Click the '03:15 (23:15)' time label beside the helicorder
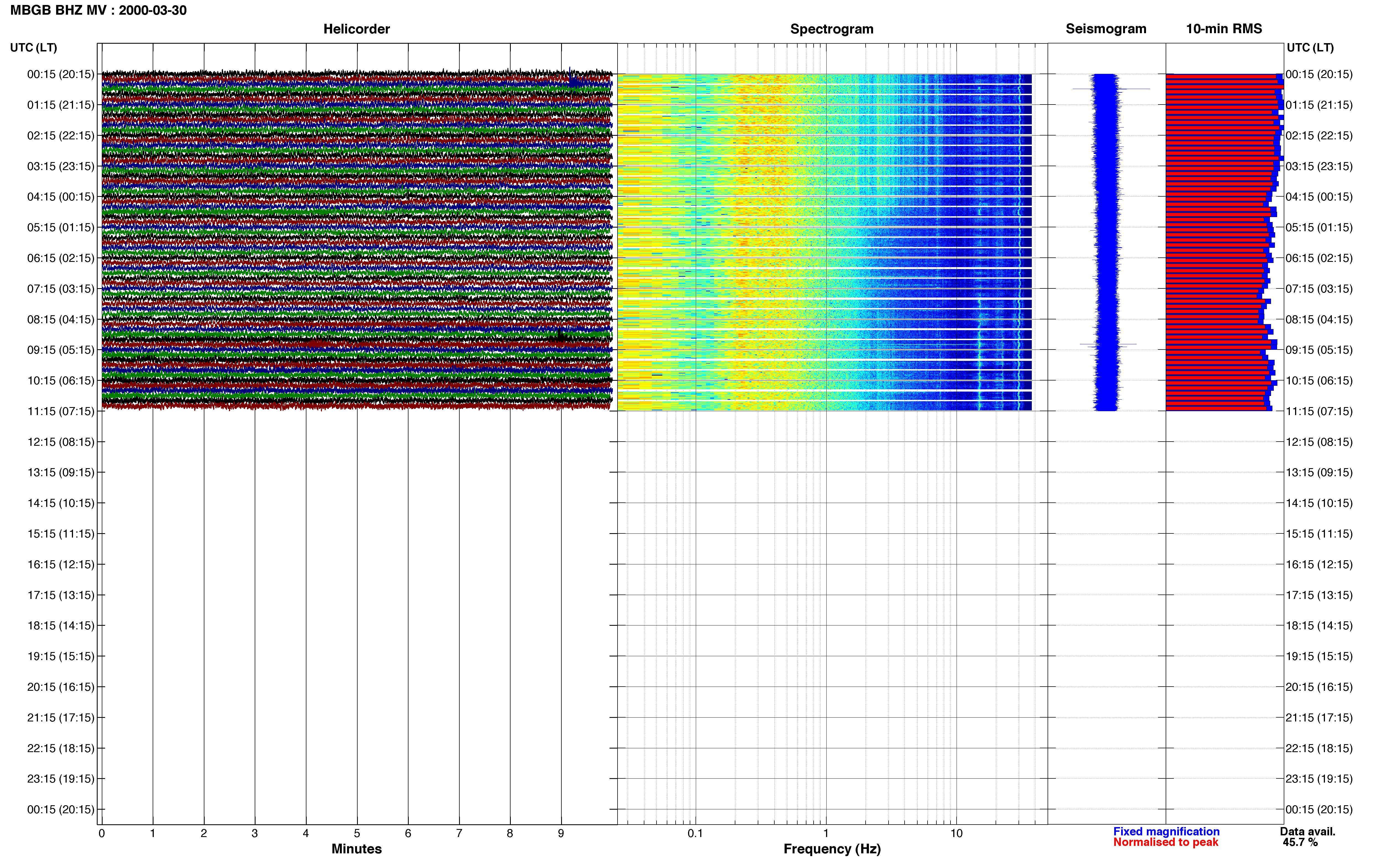 [x=60, y=166]
